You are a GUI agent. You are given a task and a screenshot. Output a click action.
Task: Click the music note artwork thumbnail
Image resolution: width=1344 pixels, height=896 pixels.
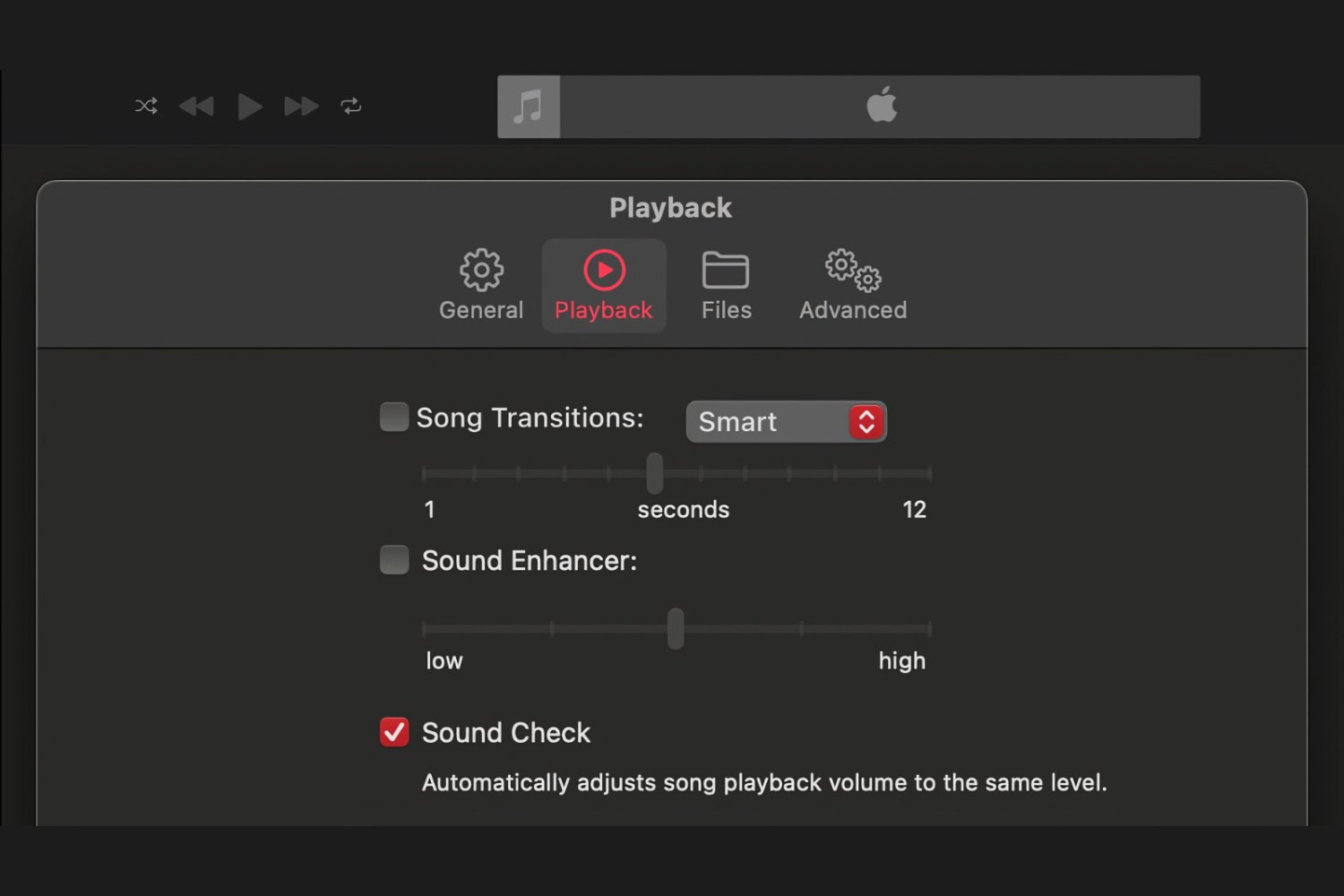529,107
